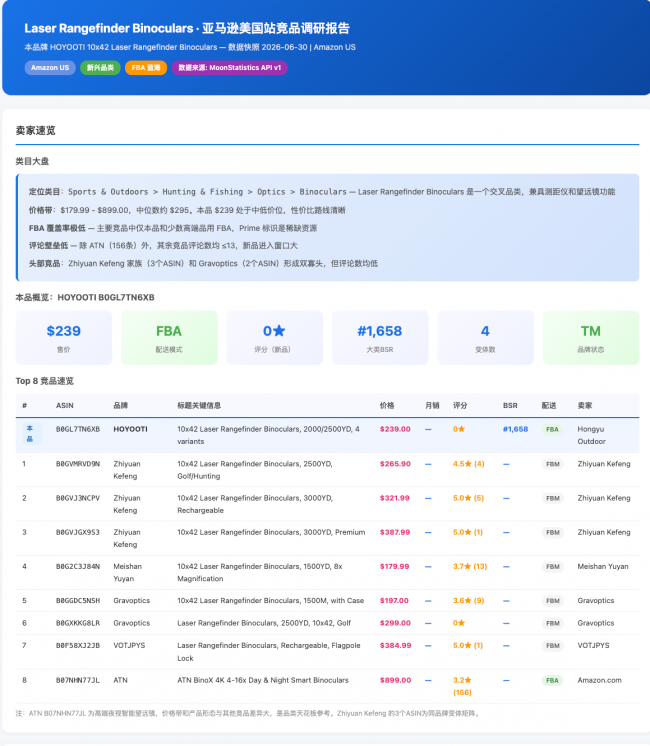650x746 pixels.
Task: Click the HOYOOTI brand cell
Action: 130,429
